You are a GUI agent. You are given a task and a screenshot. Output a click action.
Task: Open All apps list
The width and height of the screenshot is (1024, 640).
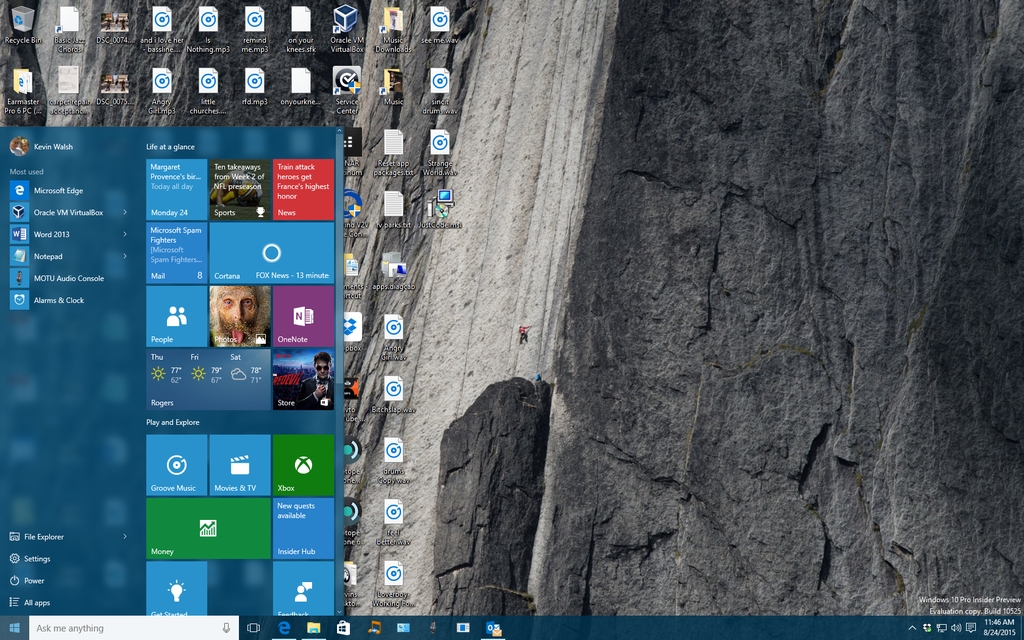tap(37, 603)
